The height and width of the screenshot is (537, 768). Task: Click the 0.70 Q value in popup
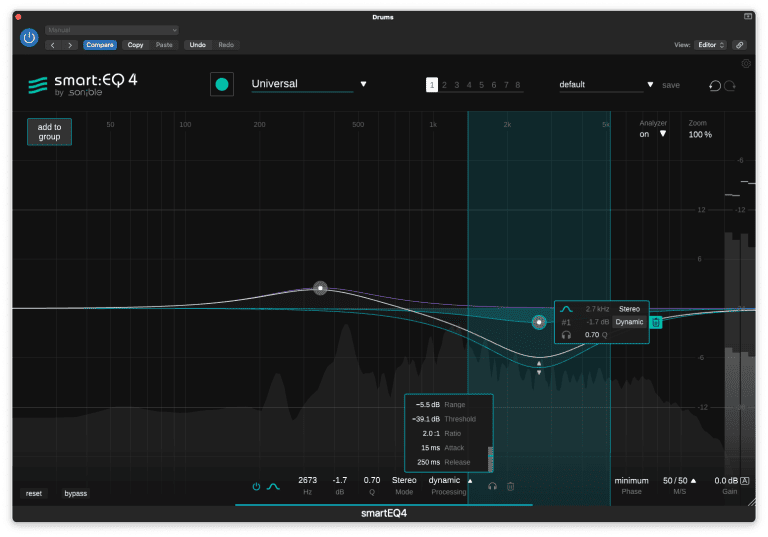(592, 335)
